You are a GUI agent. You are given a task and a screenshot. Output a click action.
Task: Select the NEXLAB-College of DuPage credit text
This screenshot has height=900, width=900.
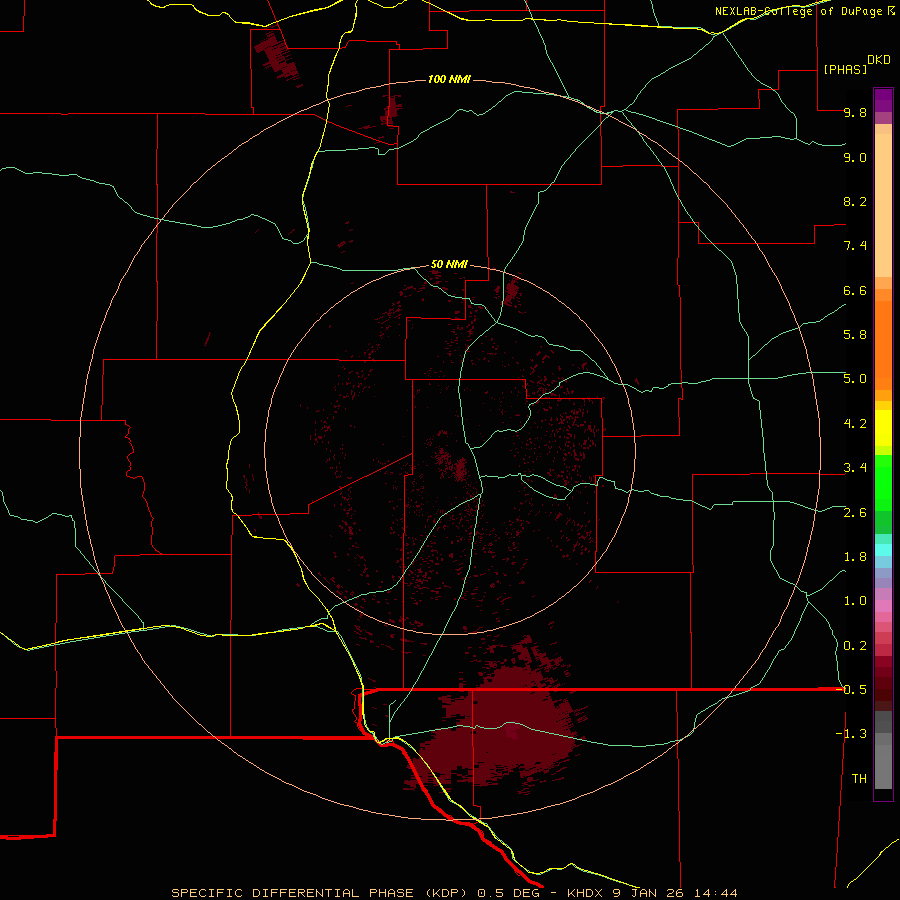[799, 11]
